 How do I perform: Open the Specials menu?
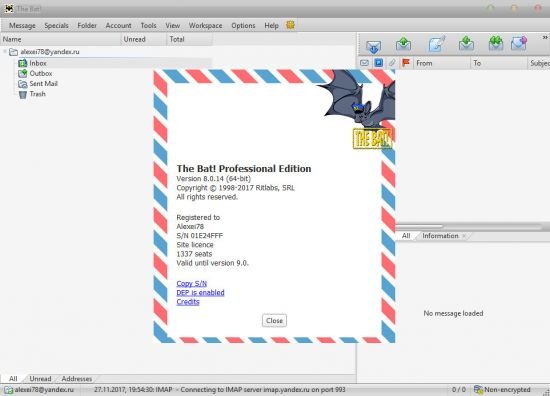pyautogui.click(x=56, y=26)
